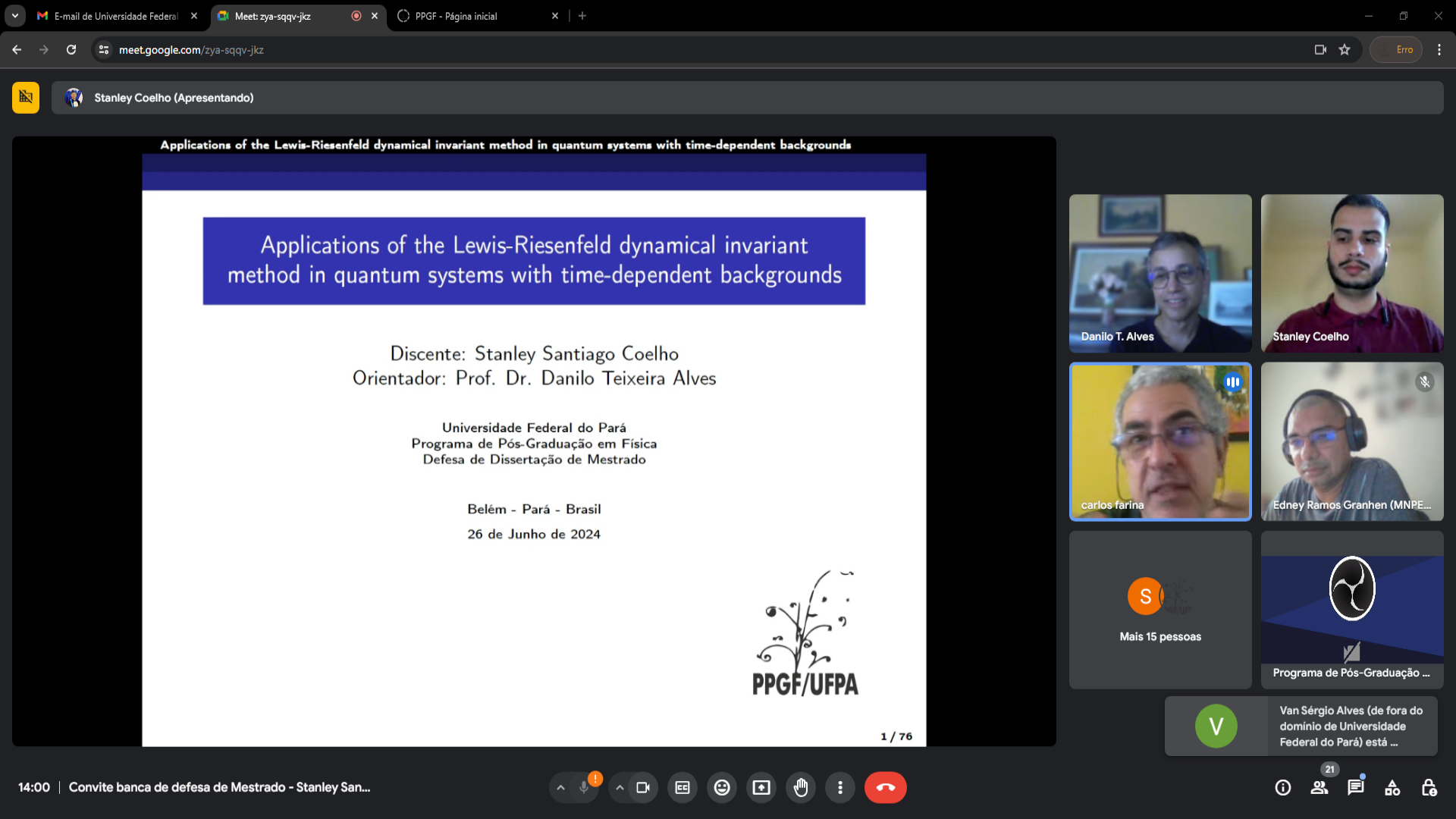1456x819 pixels.
Task: Toggle the camera button
Action: click(643, 787)
